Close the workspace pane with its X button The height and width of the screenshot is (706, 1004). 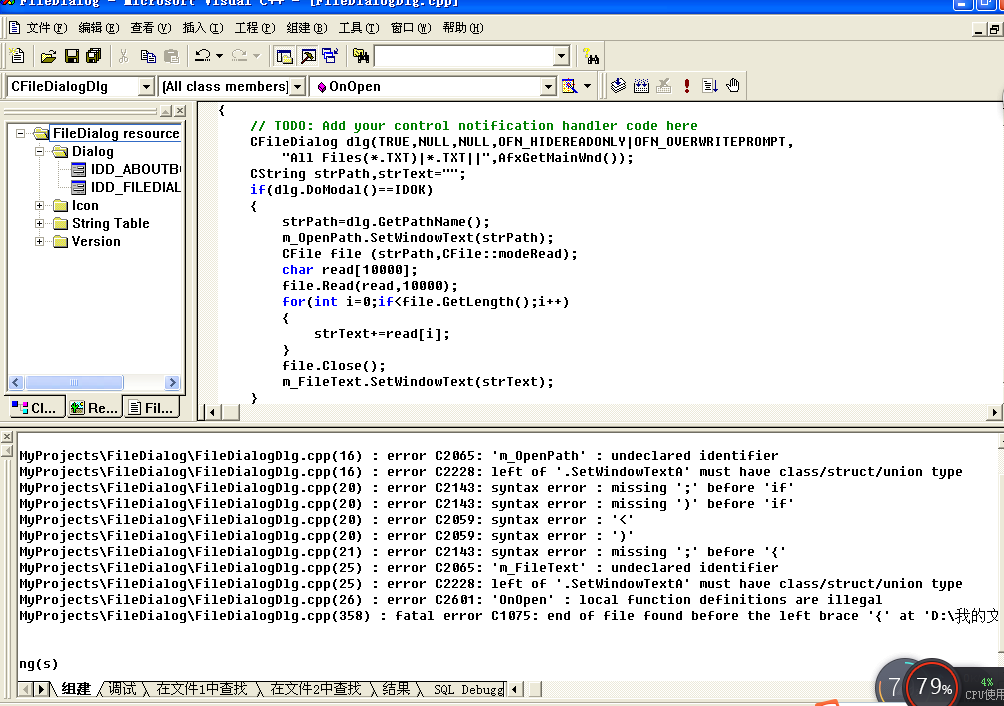[181, 111]
